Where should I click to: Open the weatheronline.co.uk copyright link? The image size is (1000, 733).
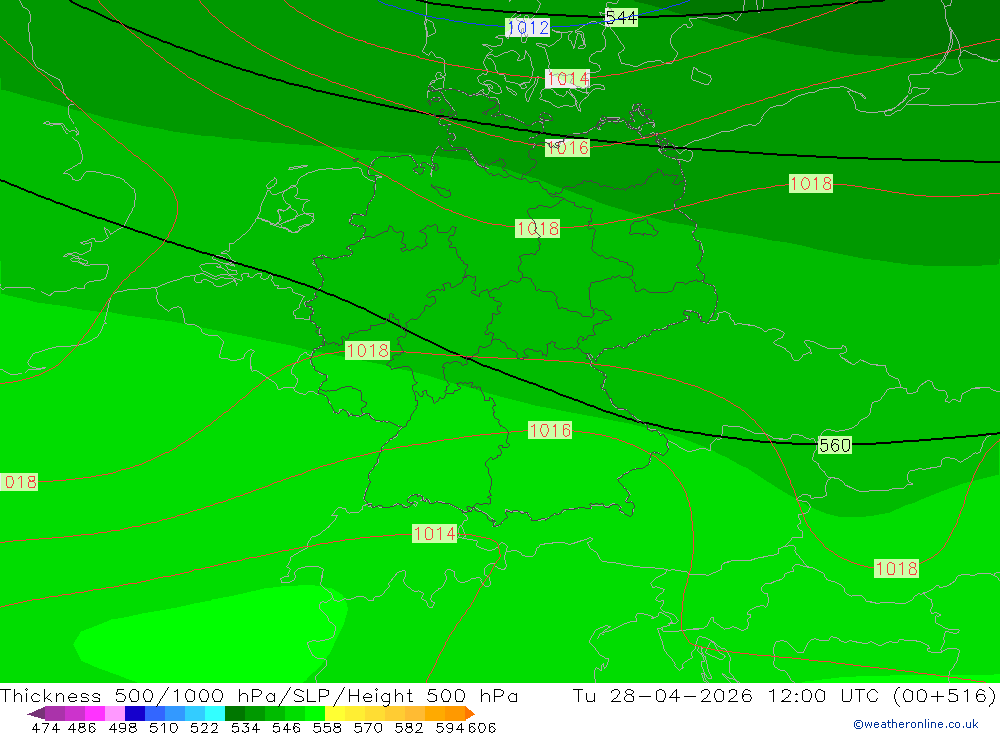(x=916, y=724)
